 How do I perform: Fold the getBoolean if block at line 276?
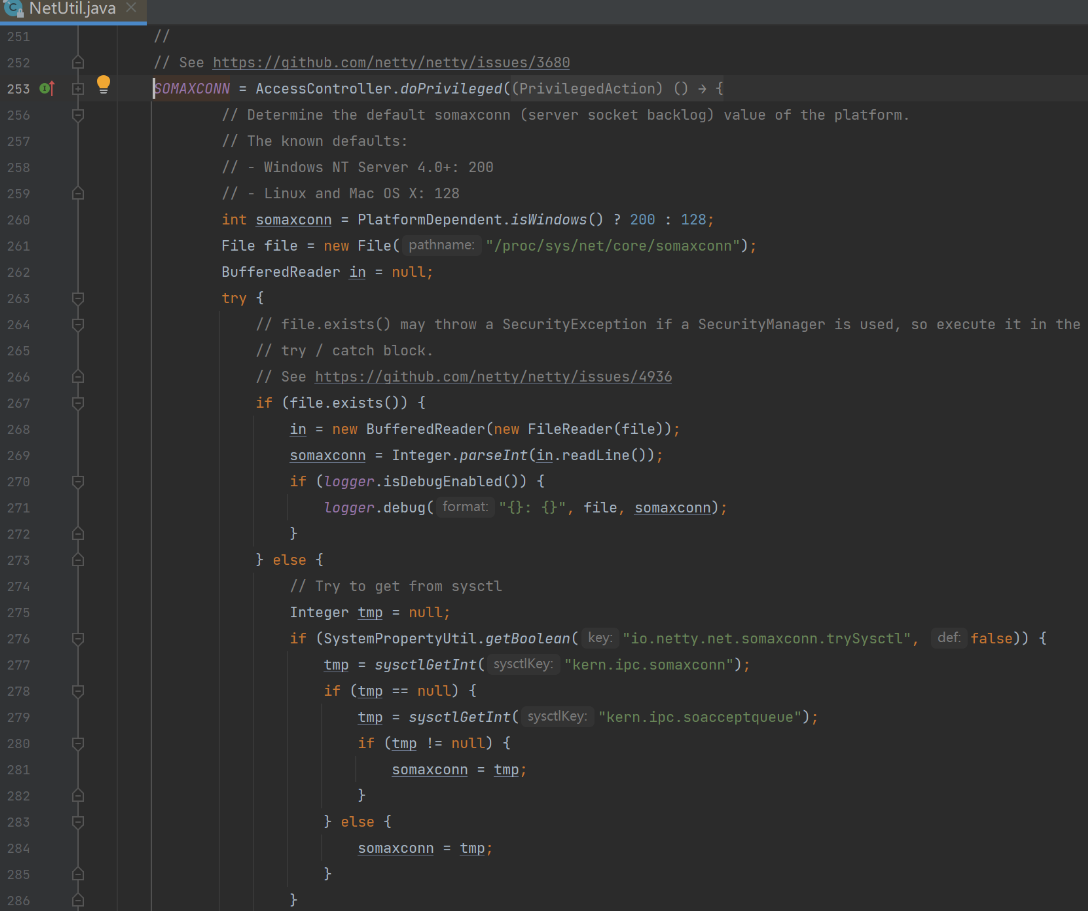pyautogui.click(x=78, y=638)
